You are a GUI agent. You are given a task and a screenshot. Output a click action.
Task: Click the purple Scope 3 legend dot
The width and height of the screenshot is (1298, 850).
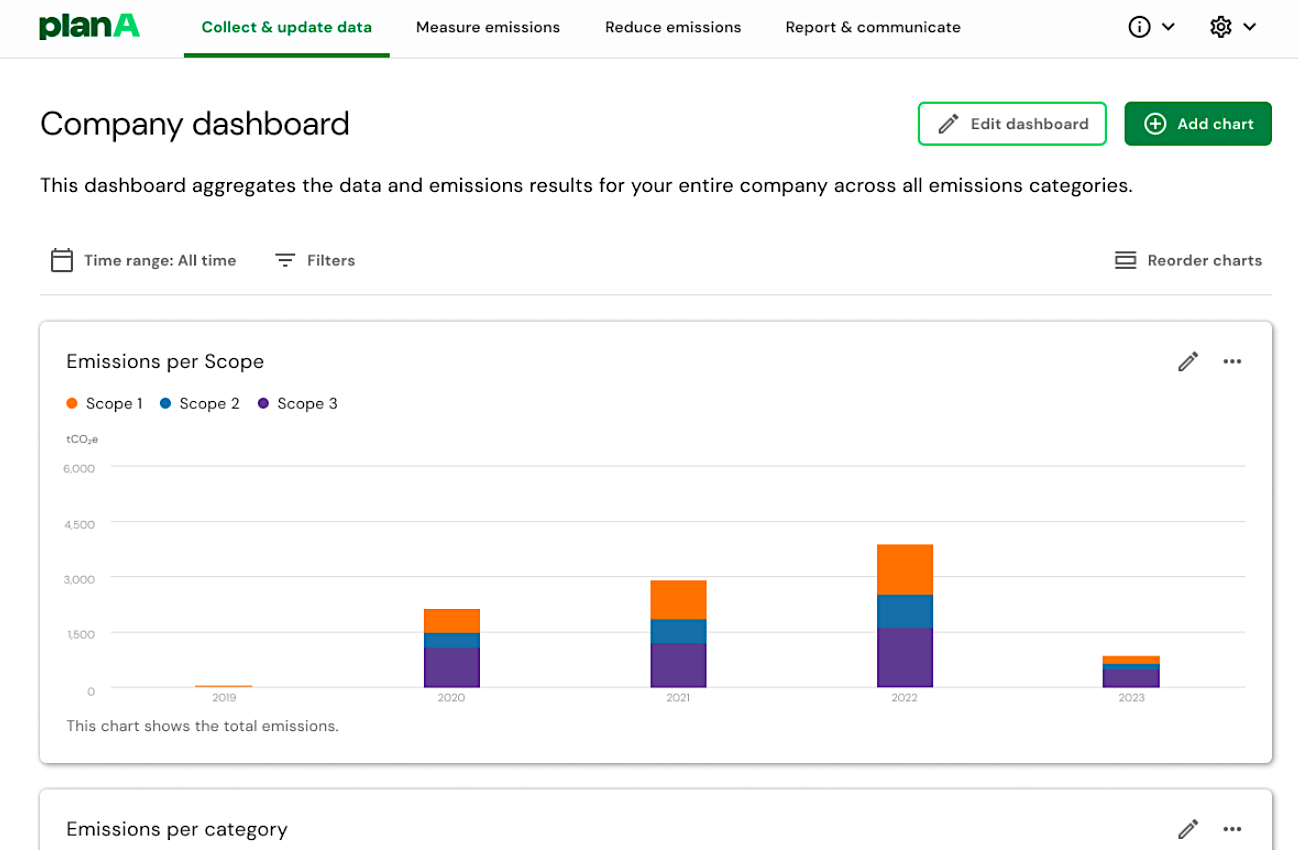tap(264, 404)
